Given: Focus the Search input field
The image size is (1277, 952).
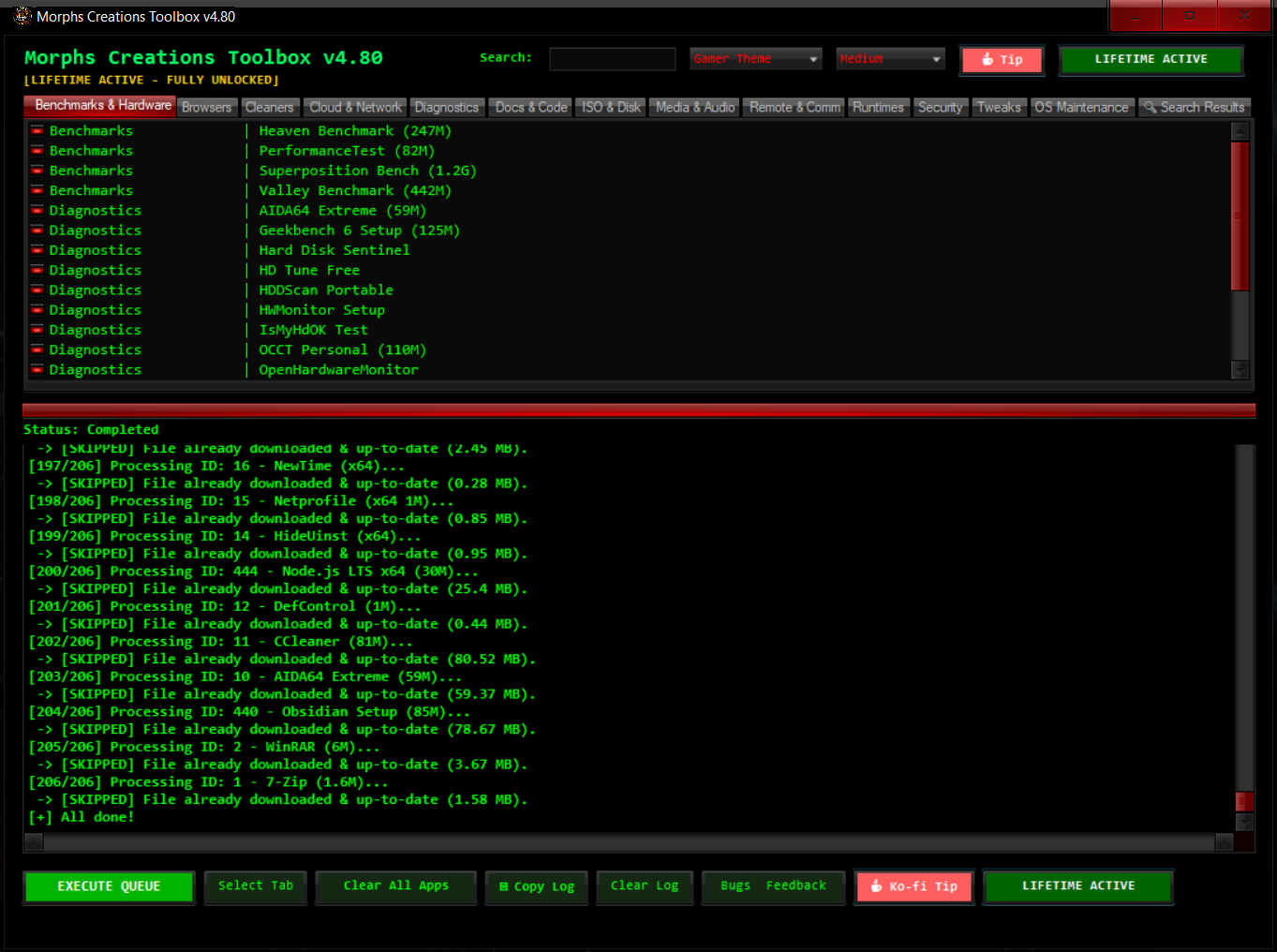Looking at the screenshot, I should coord(612,59).
